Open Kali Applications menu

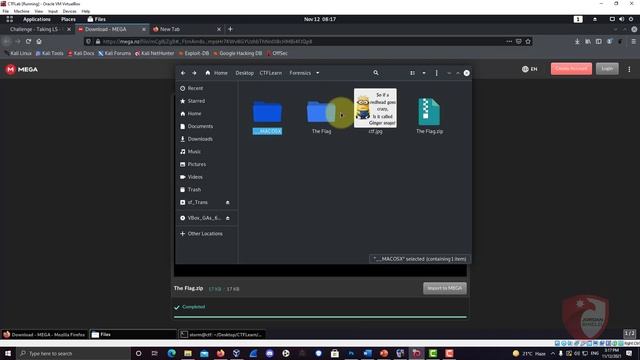point(36,19)
